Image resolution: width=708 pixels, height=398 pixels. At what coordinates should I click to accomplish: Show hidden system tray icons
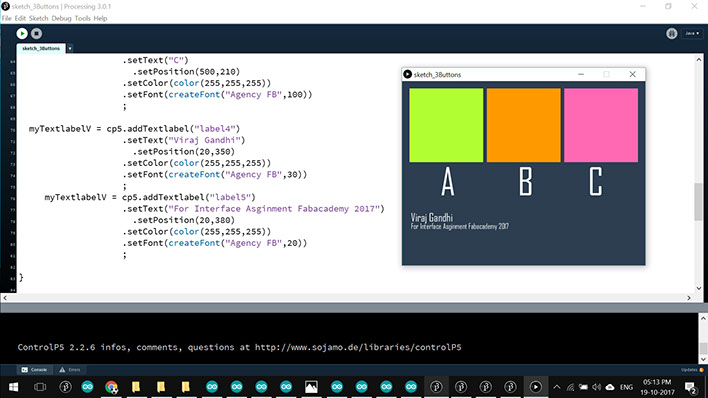557,387
